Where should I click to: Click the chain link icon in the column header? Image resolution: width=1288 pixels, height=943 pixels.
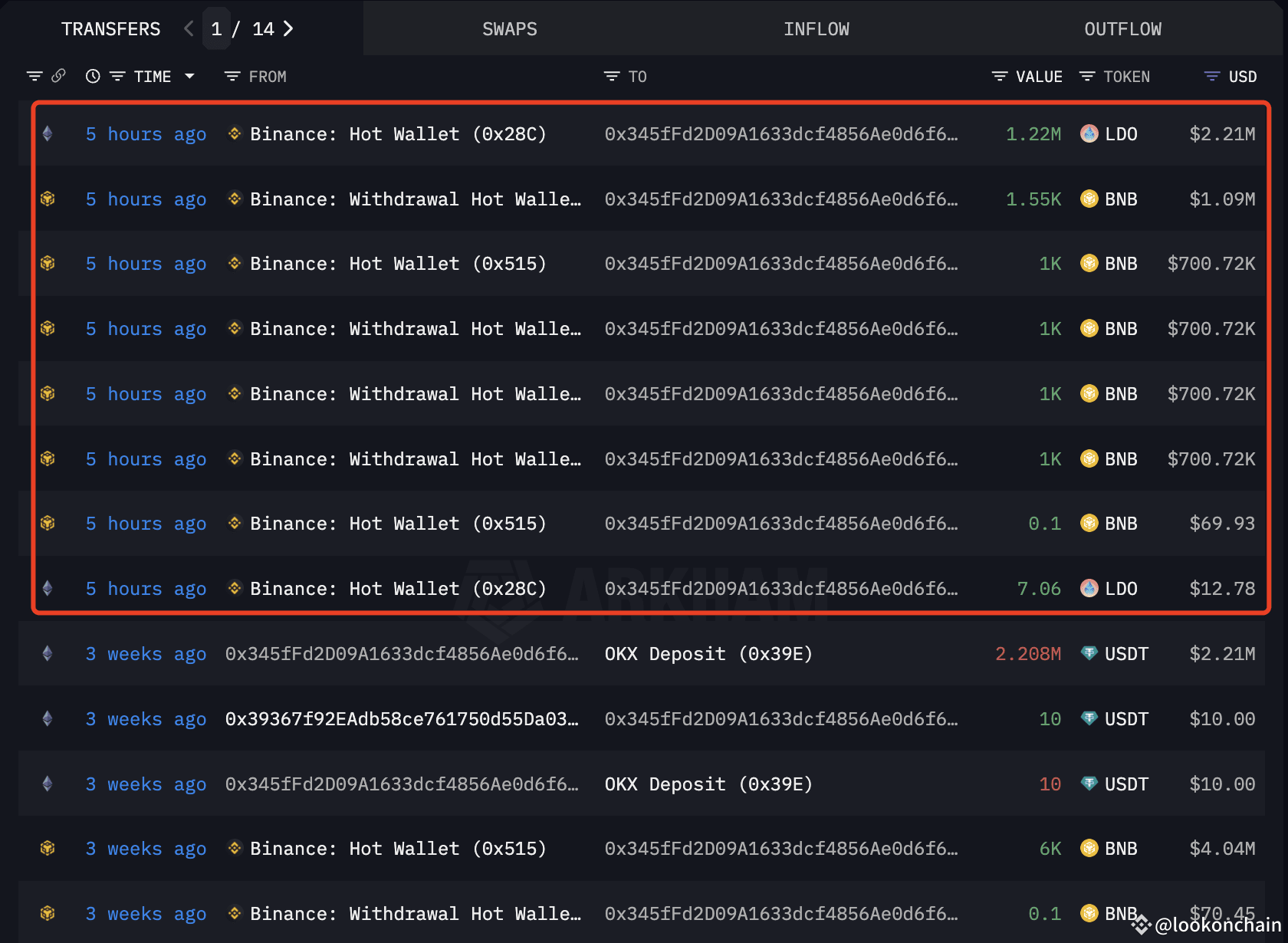(x=58, y=76)
